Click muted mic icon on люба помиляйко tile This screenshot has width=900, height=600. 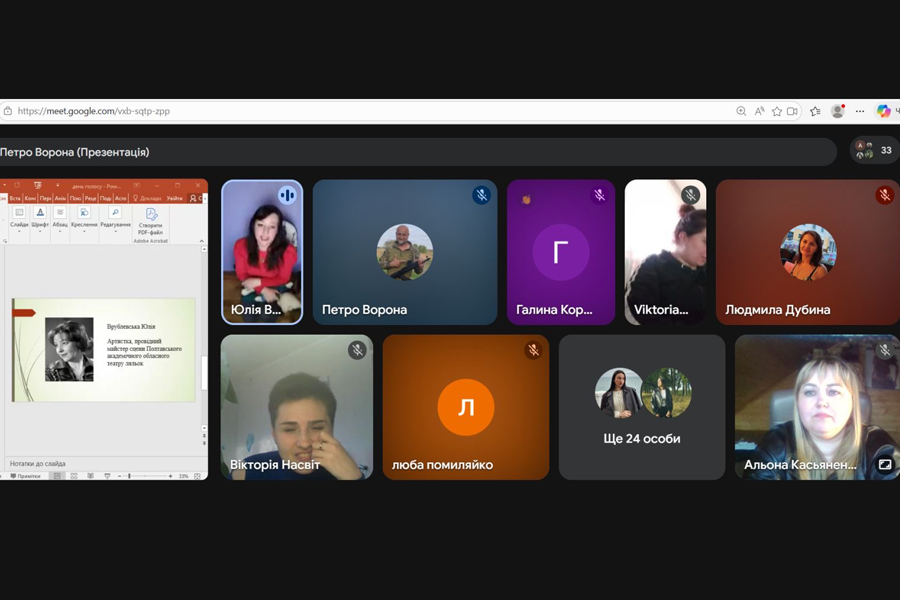coord(533,350)
